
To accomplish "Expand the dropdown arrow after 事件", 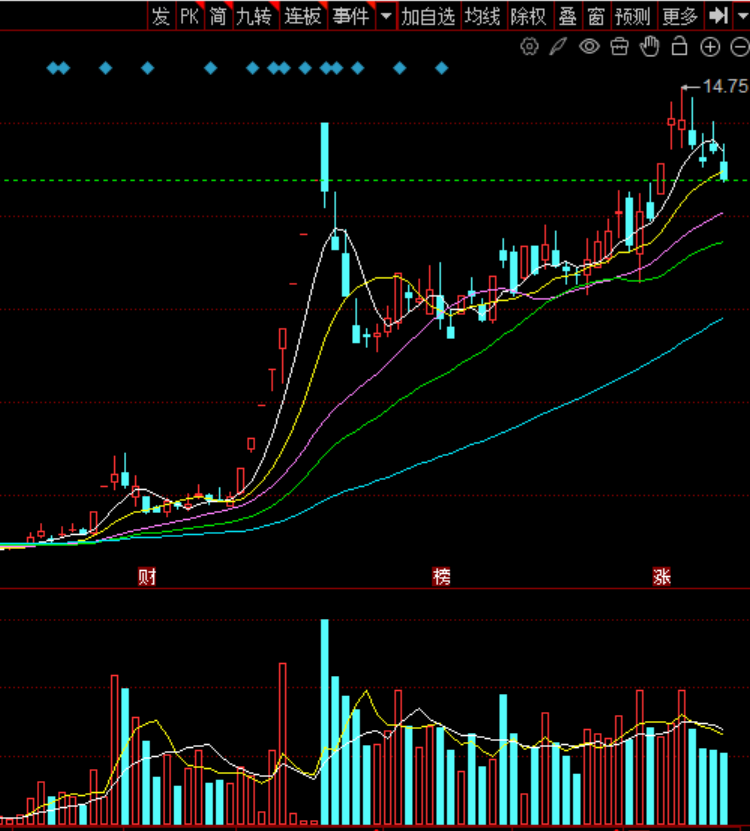I will [386, 16].
